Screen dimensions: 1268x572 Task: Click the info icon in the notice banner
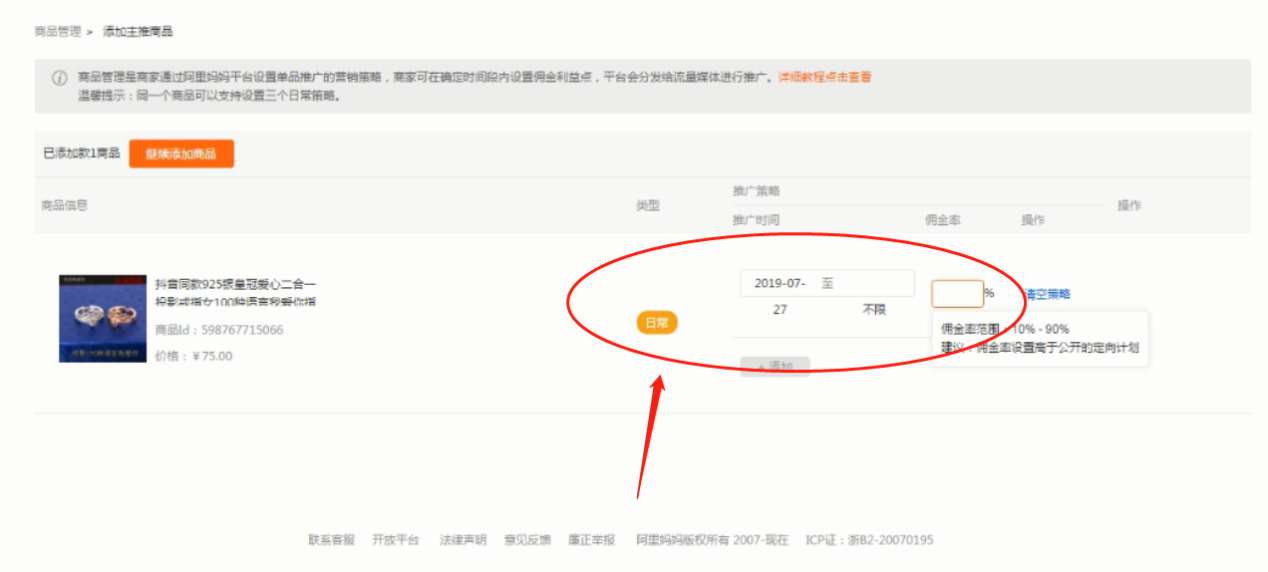[59, 78]
